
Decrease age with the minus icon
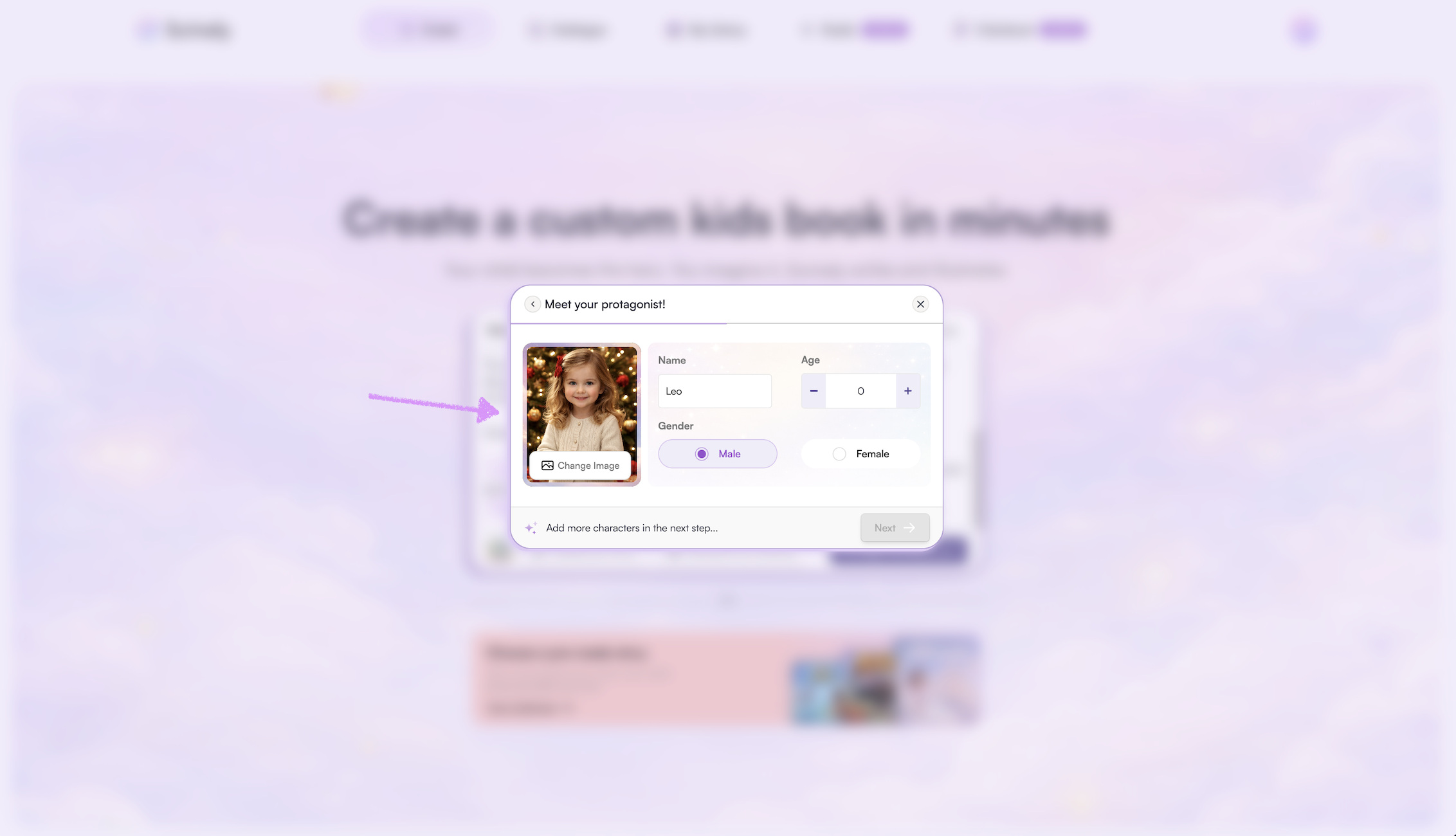tap(814, 391)
